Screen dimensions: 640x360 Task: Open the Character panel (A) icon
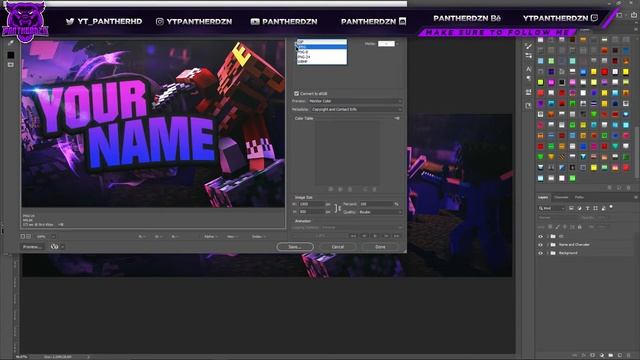[529, 69]
